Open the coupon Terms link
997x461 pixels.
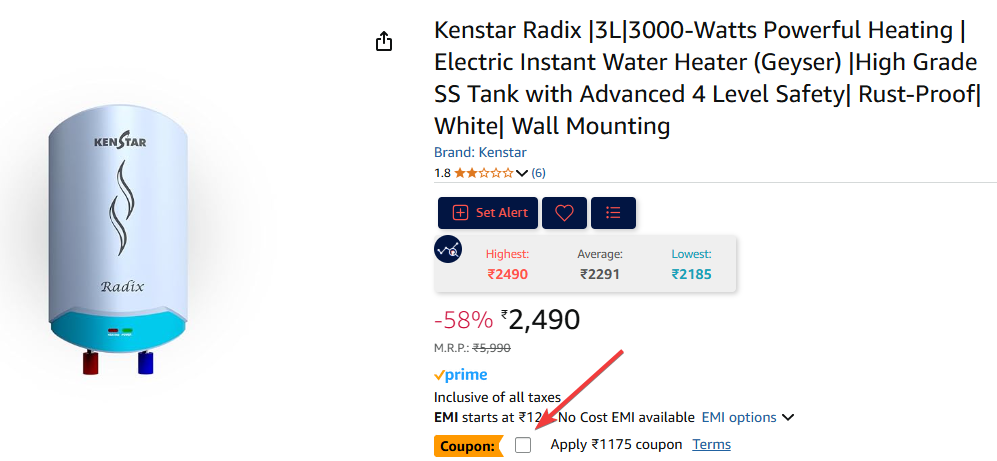[711, 444]
